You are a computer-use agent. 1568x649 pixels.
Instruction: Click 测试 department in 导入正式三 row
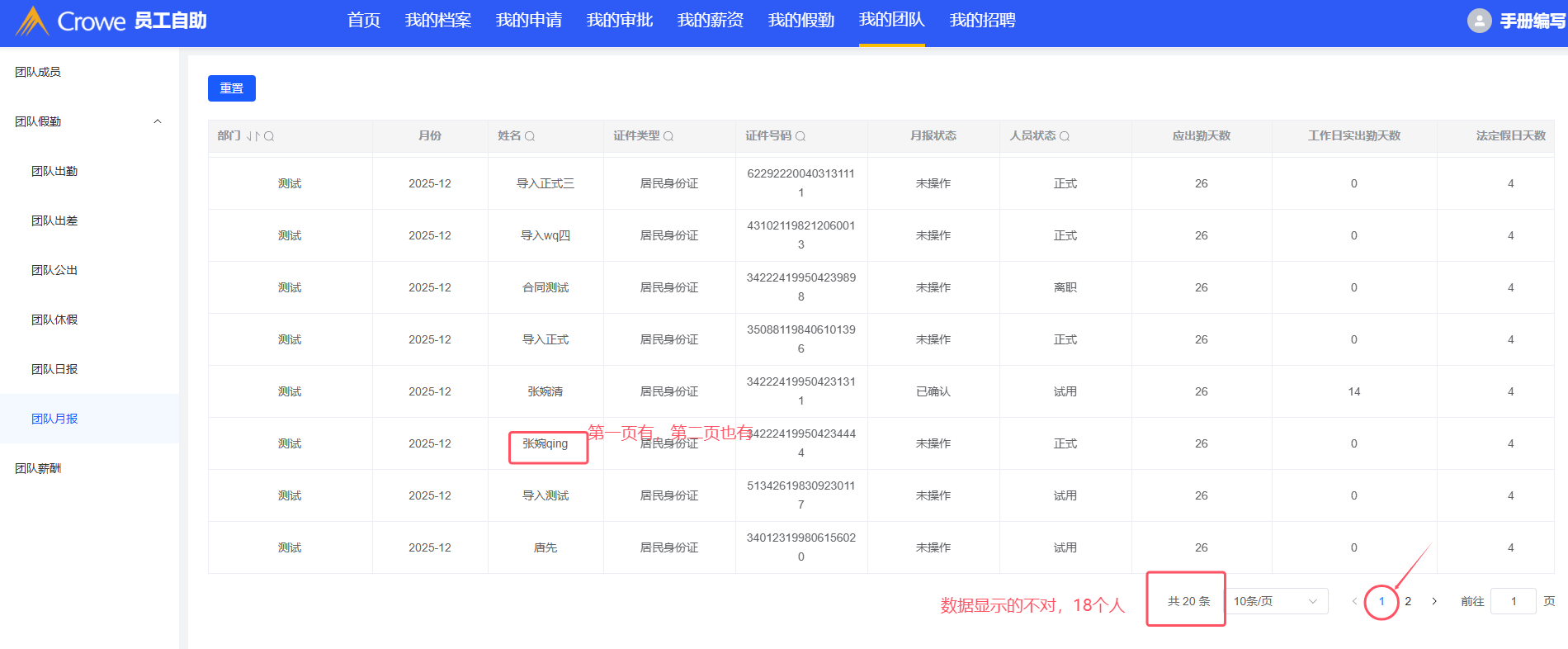pos(290,183)
